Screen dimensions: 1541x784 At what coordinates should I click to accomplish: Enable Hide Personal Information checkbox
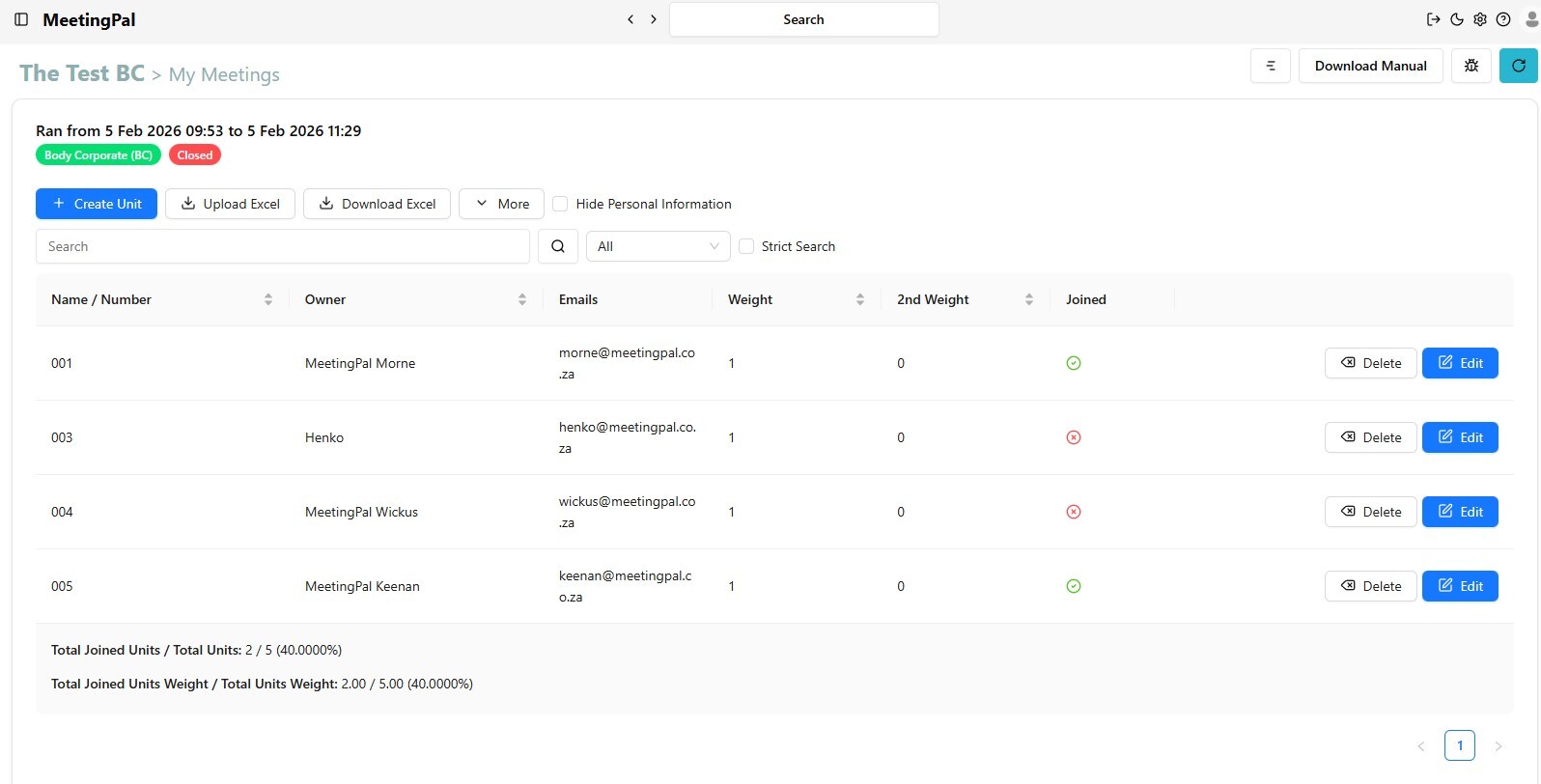pyautogui.click(x=560, y=204)
